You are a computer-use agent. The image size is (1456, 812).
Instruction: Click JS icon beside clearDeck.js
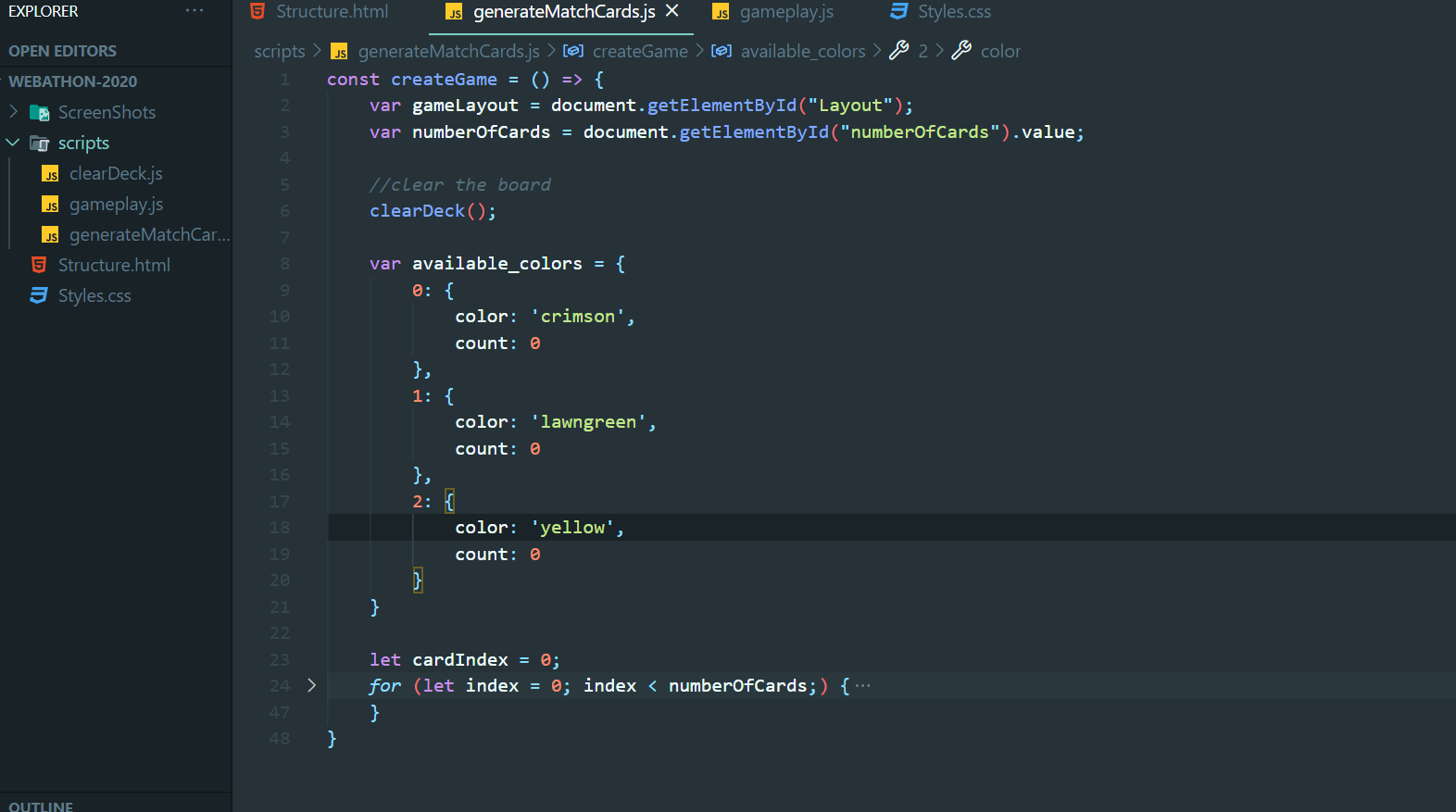click(x=51, y=174)
